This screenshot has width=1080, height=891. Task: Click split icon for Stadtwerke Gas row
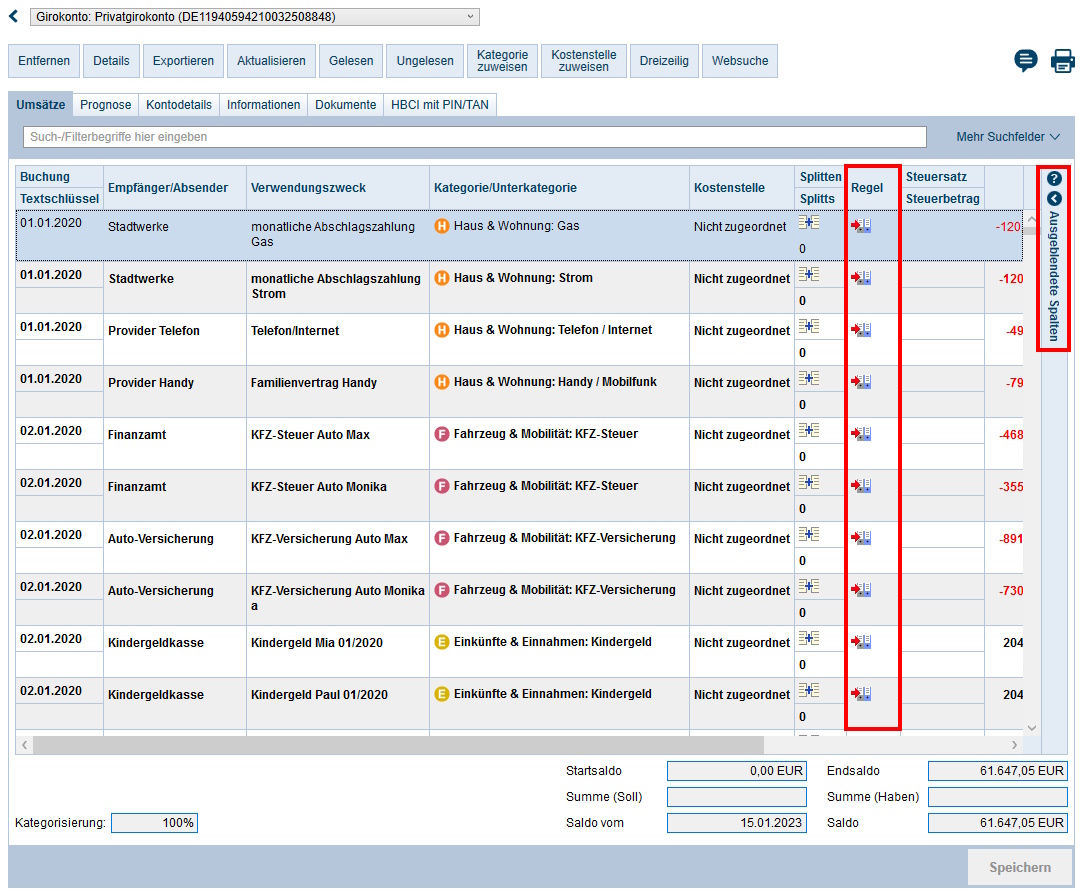click(809, 223)
